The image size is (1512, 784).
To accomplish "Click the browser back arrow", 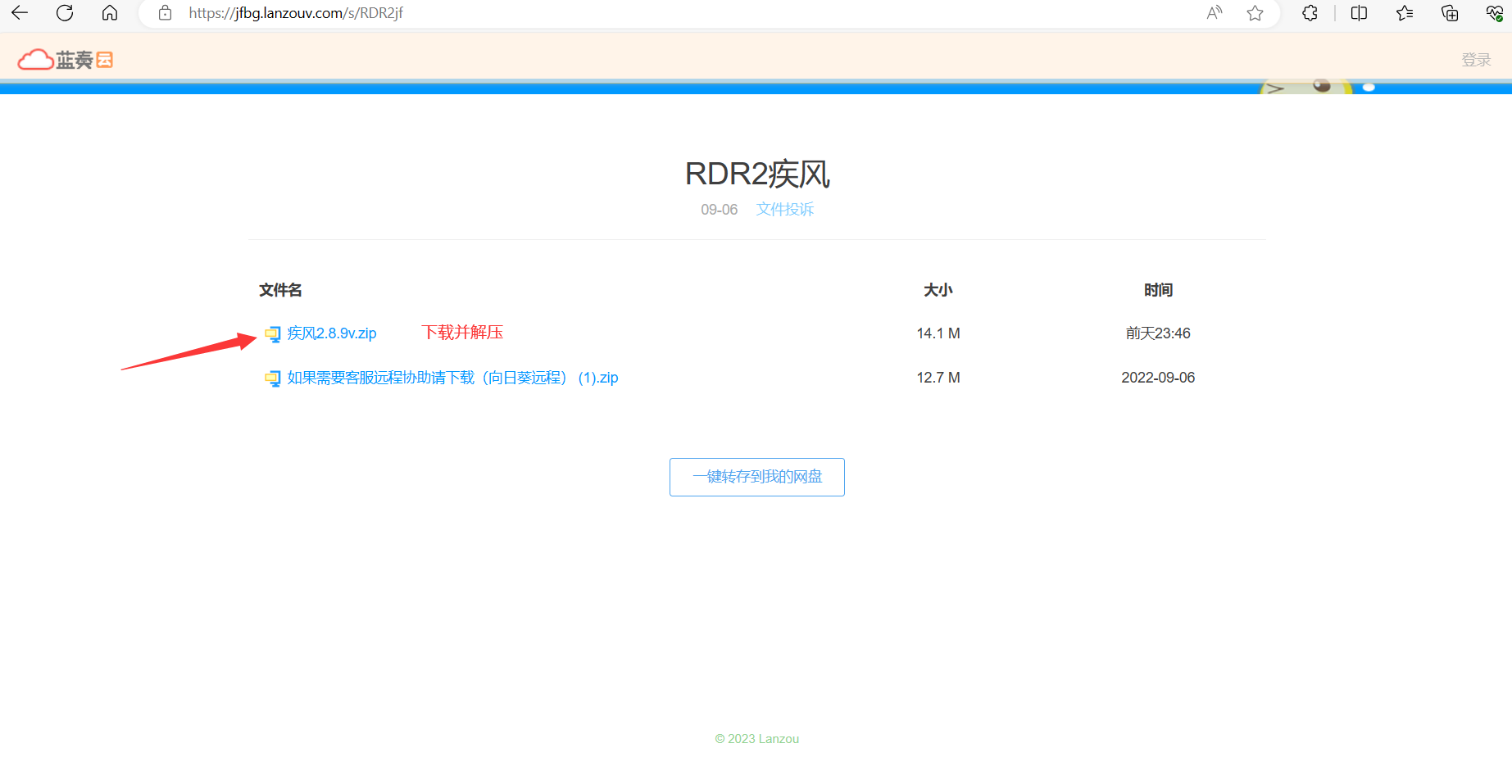I will pos(20,13).
